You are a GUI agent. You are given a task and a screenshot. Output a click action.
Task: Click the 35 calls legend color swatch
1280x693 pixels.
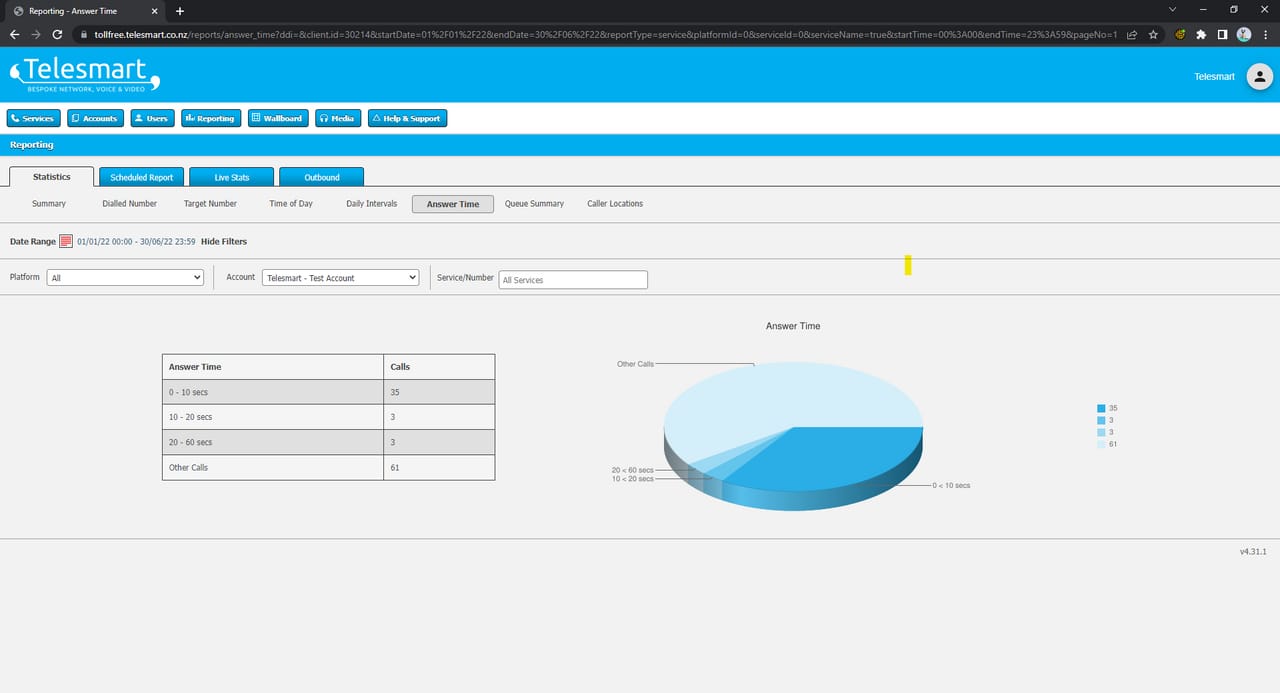click(x=1101, y=408)
